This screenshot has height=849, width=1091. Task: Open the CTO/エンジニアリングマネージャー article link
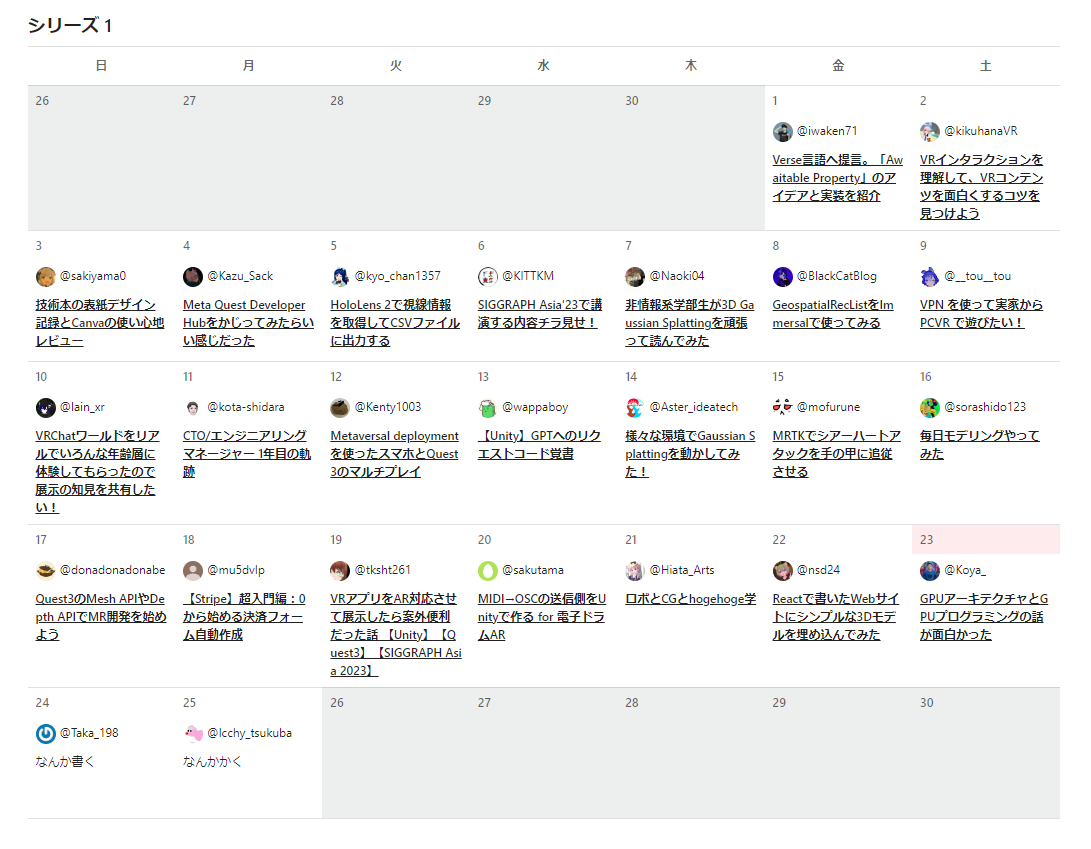[x=247, y=454]
